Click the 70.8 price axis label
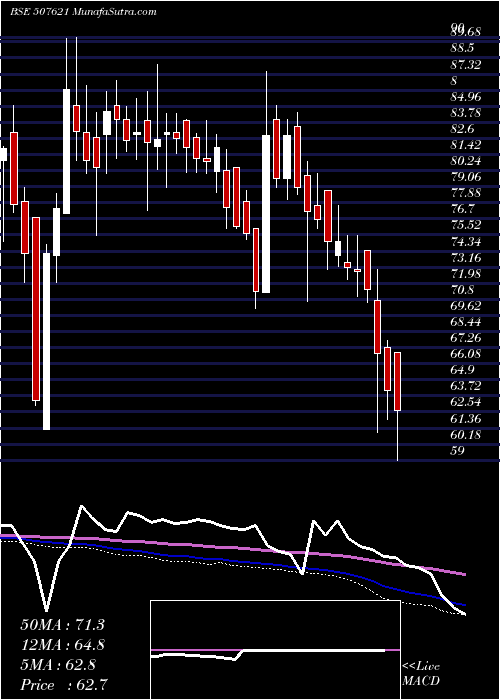The image size is (500, 700). 462,290
